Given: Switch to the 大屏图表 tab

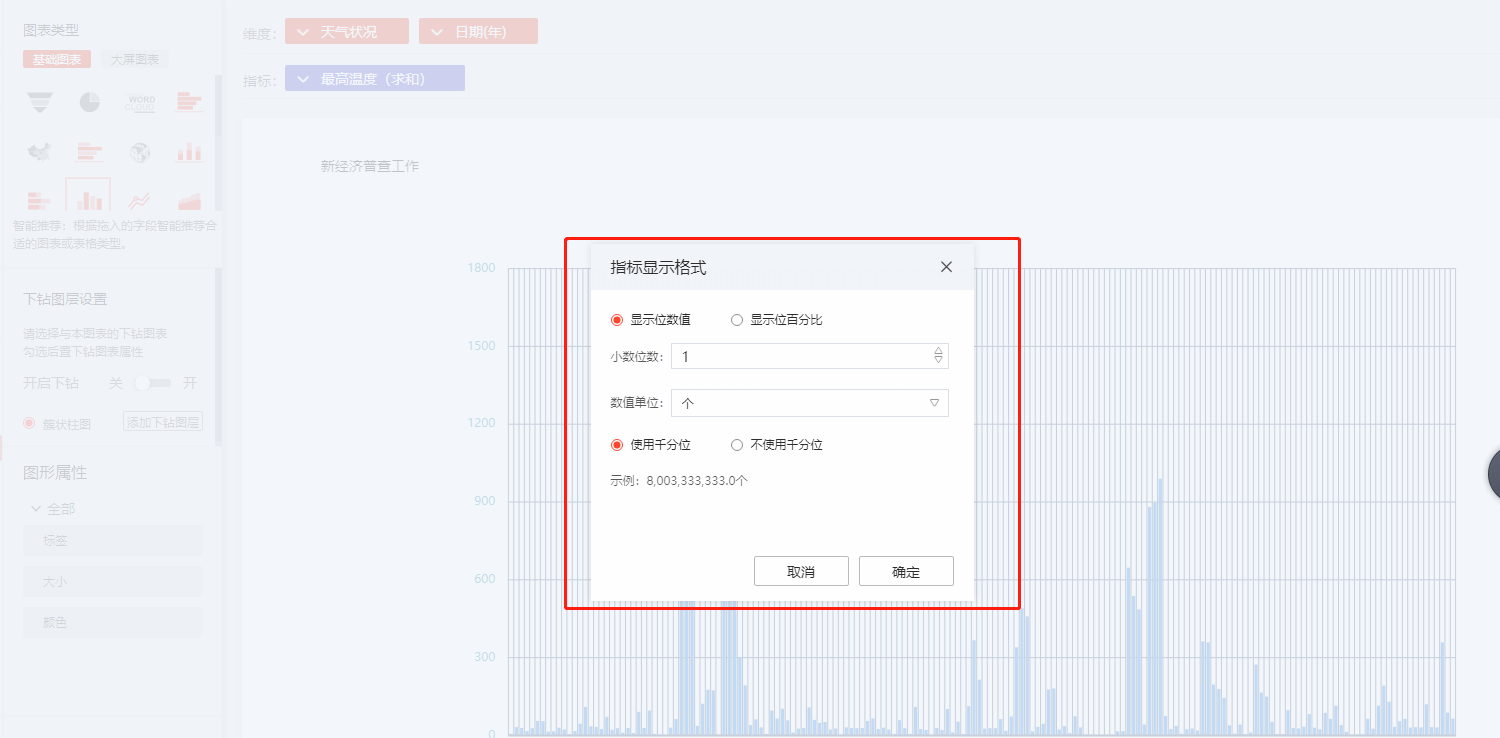Looking at the screenshot, I should [135, 60].
